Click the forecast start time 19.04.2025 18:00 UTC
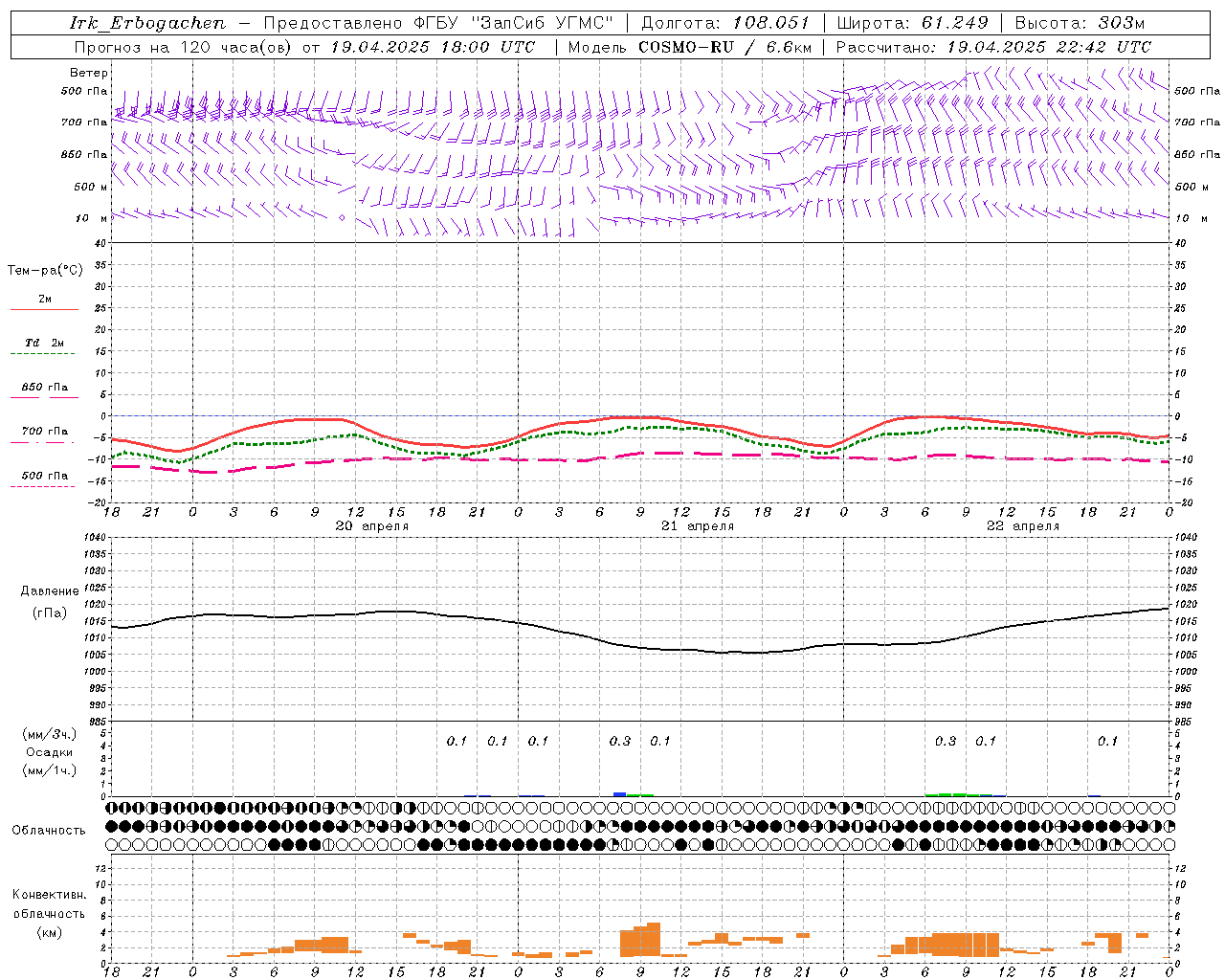This screenshot has width=1225, height=980. pos(433,47)
